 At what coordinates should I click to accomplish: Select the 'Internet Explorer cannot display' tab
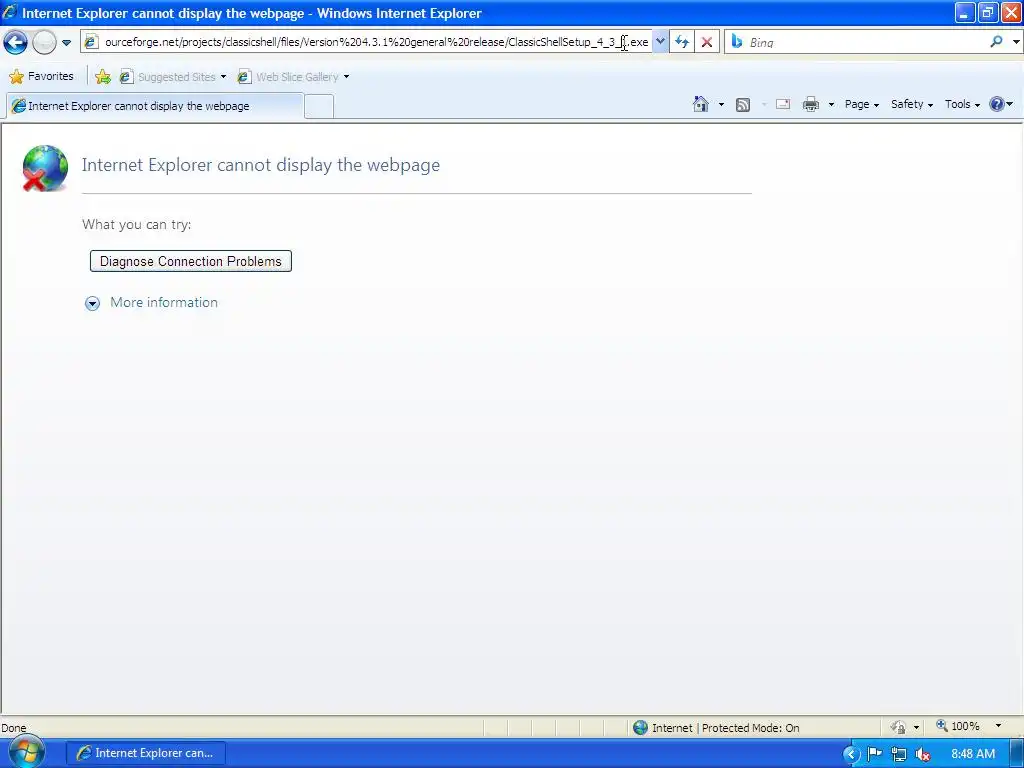[x=155, y=106]
